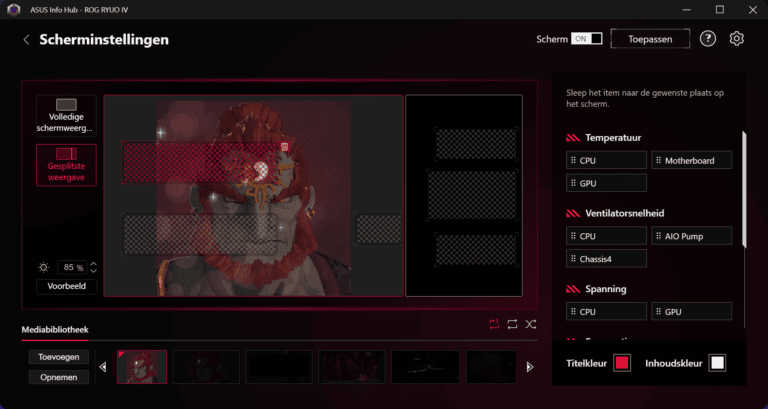
Task: Open the Titelkleur red color swatch
Action: (x=621, y=363)
